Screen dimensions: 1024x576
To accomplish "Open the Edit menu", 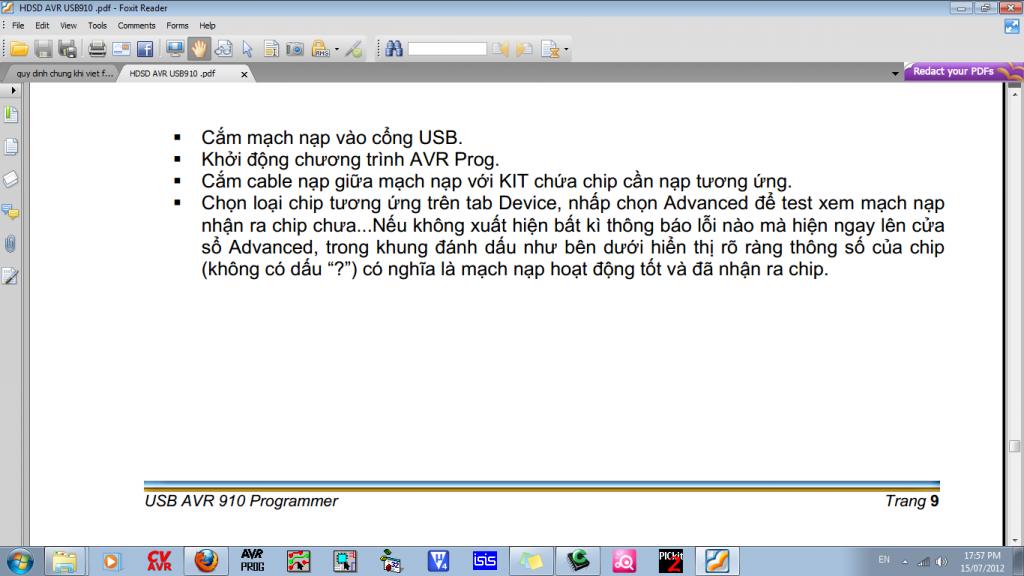I will click(x=42, y=25).
